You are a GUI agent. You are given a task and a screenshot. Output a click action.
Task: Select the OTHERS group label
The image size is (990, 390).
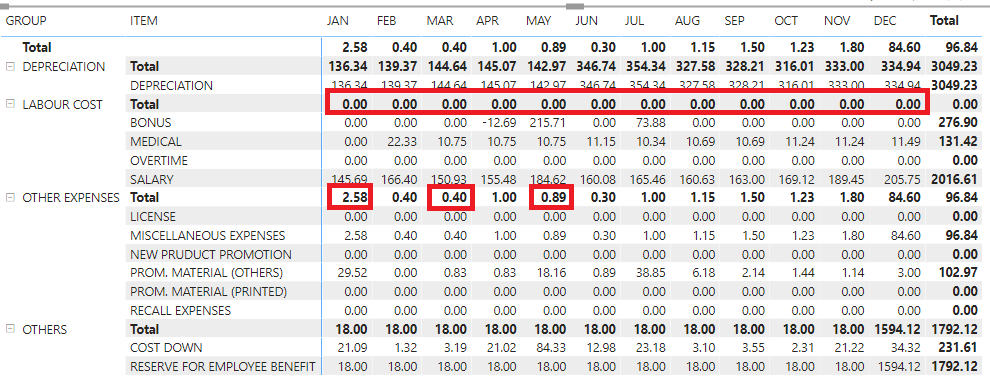pyautogui.click(x=44, y=329)
